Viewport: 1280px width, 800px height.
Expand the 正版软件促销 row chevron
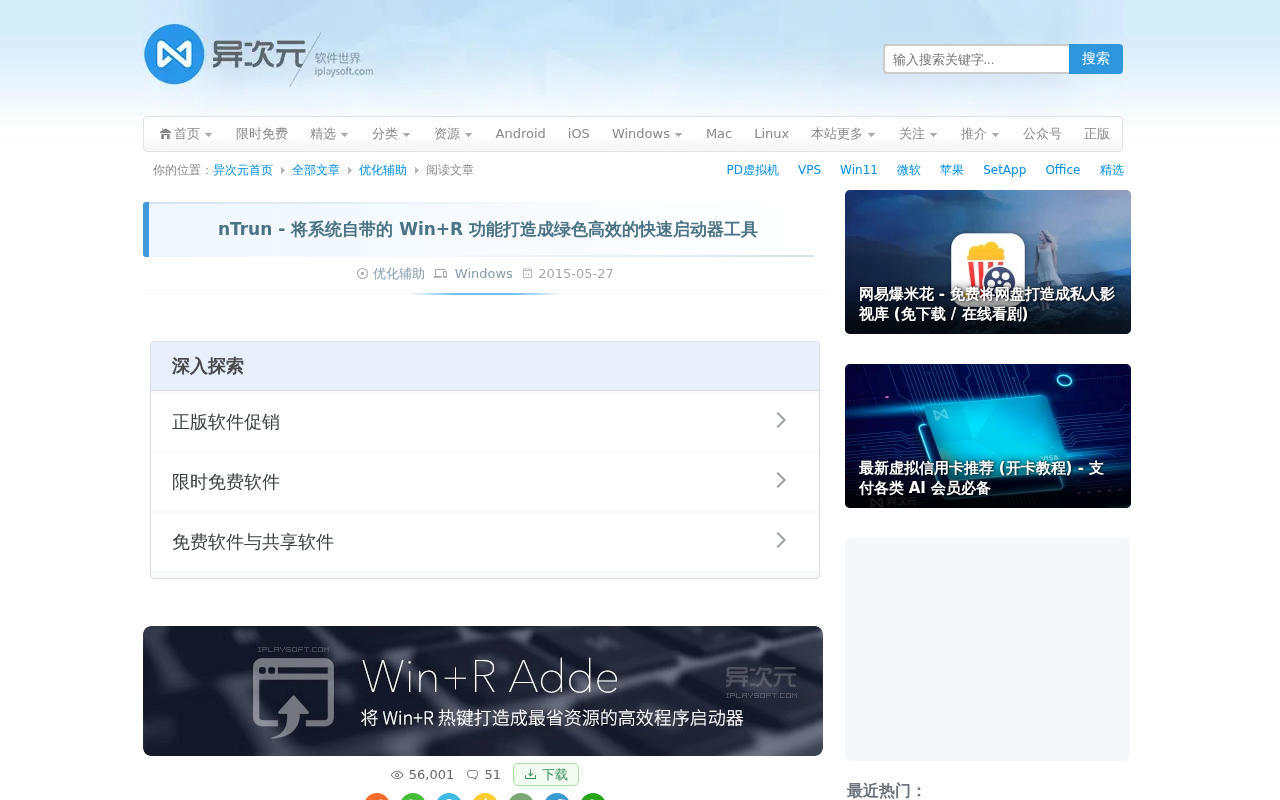[x=781, y=421]
